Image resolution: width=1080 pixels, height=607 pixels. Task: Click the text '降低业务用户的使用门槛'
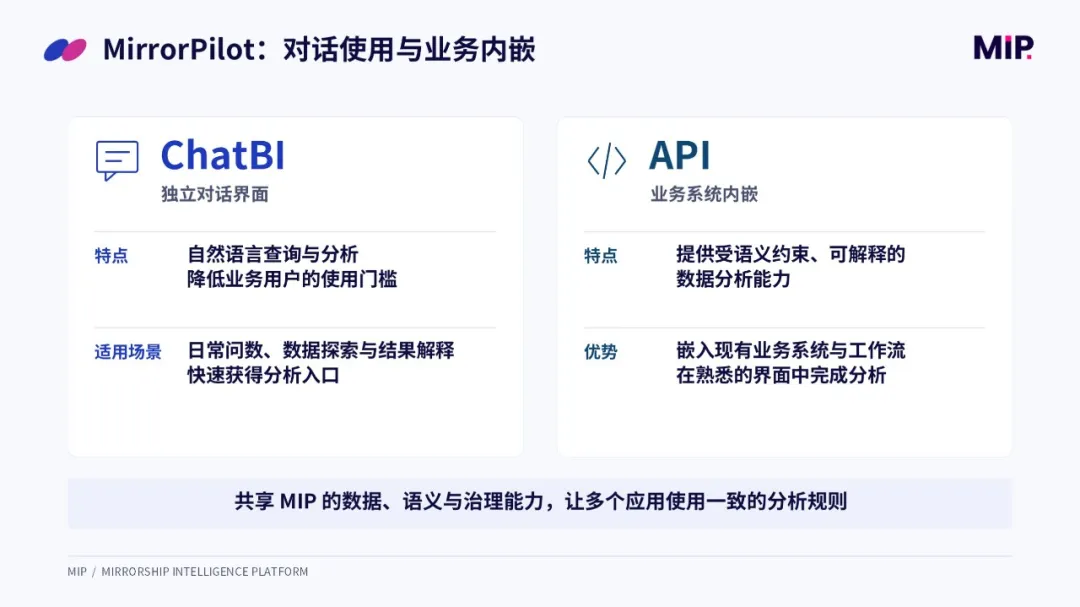(x=292, y=279)
